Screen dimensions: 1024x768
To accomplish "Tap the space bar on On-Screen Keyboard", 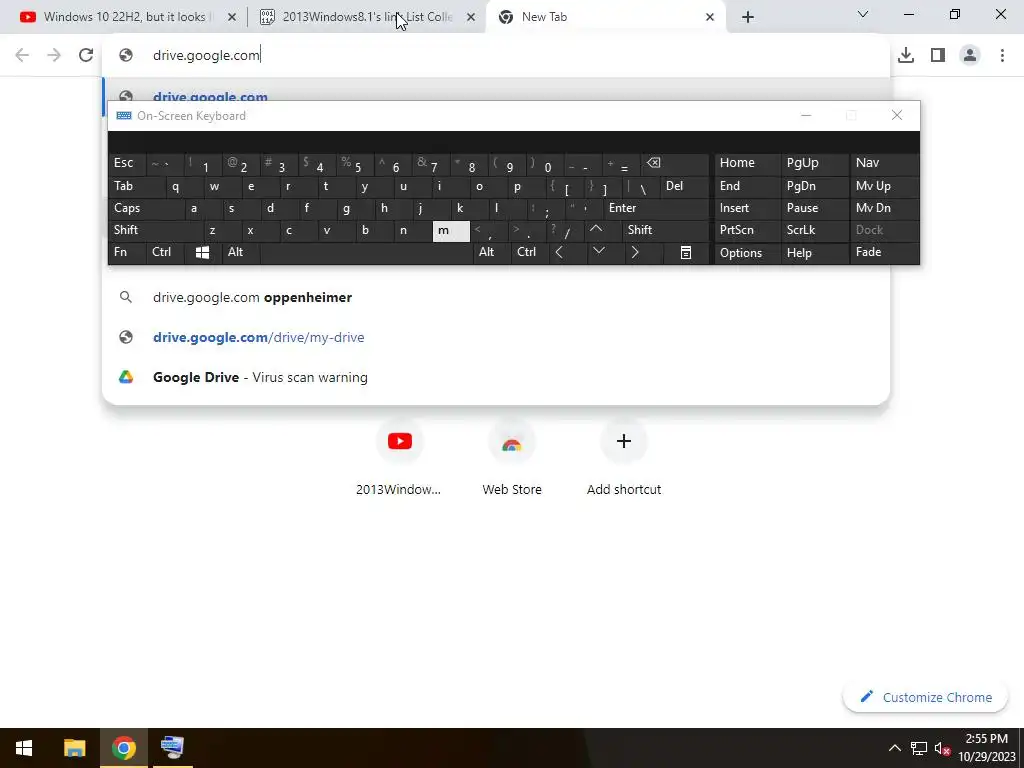I will coord(366,253).
